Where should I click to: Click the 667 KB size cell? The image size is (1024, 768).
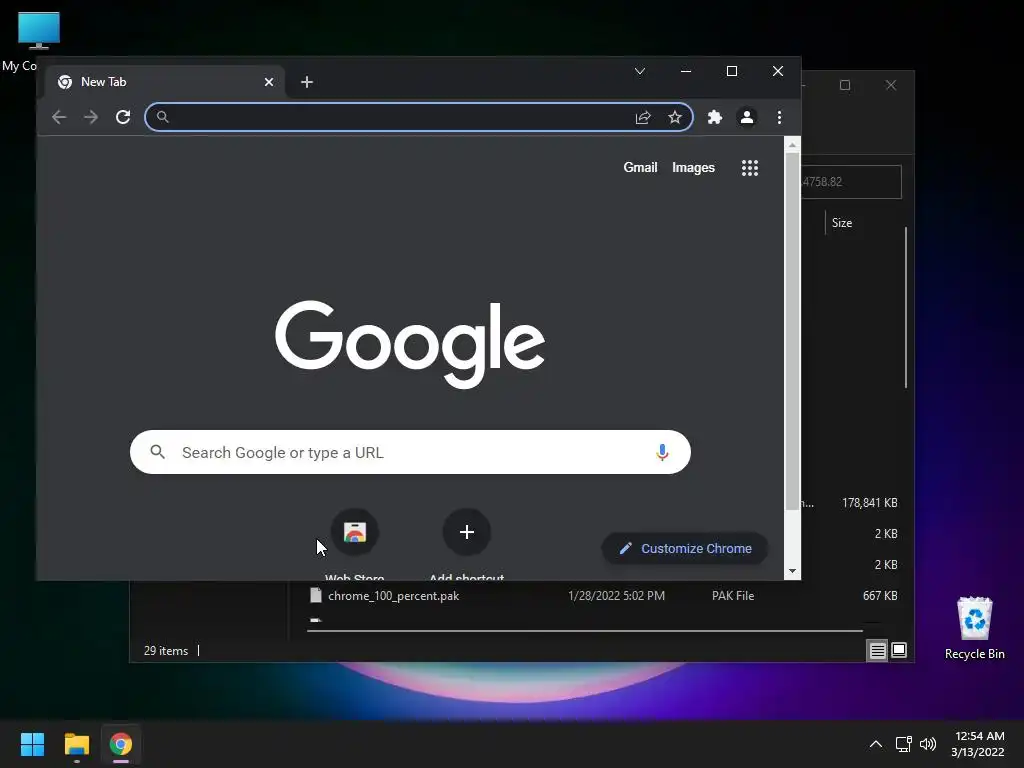[880, 596]
